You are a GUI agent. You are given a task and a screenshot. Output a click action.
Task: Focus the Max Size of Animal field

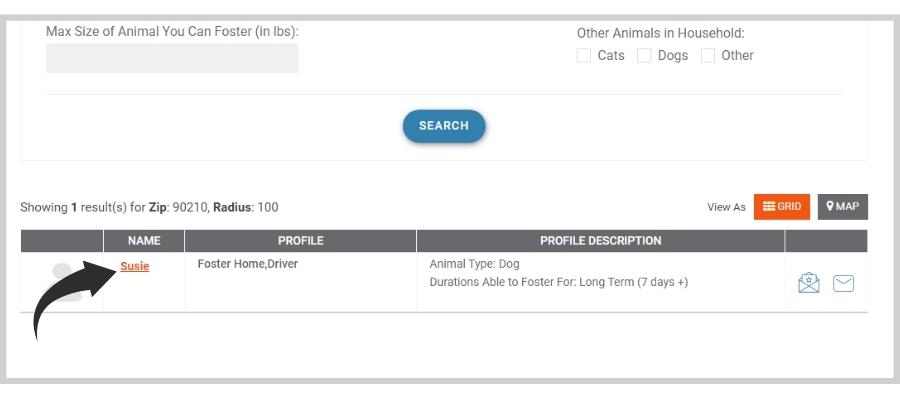[x=172, y=58]
